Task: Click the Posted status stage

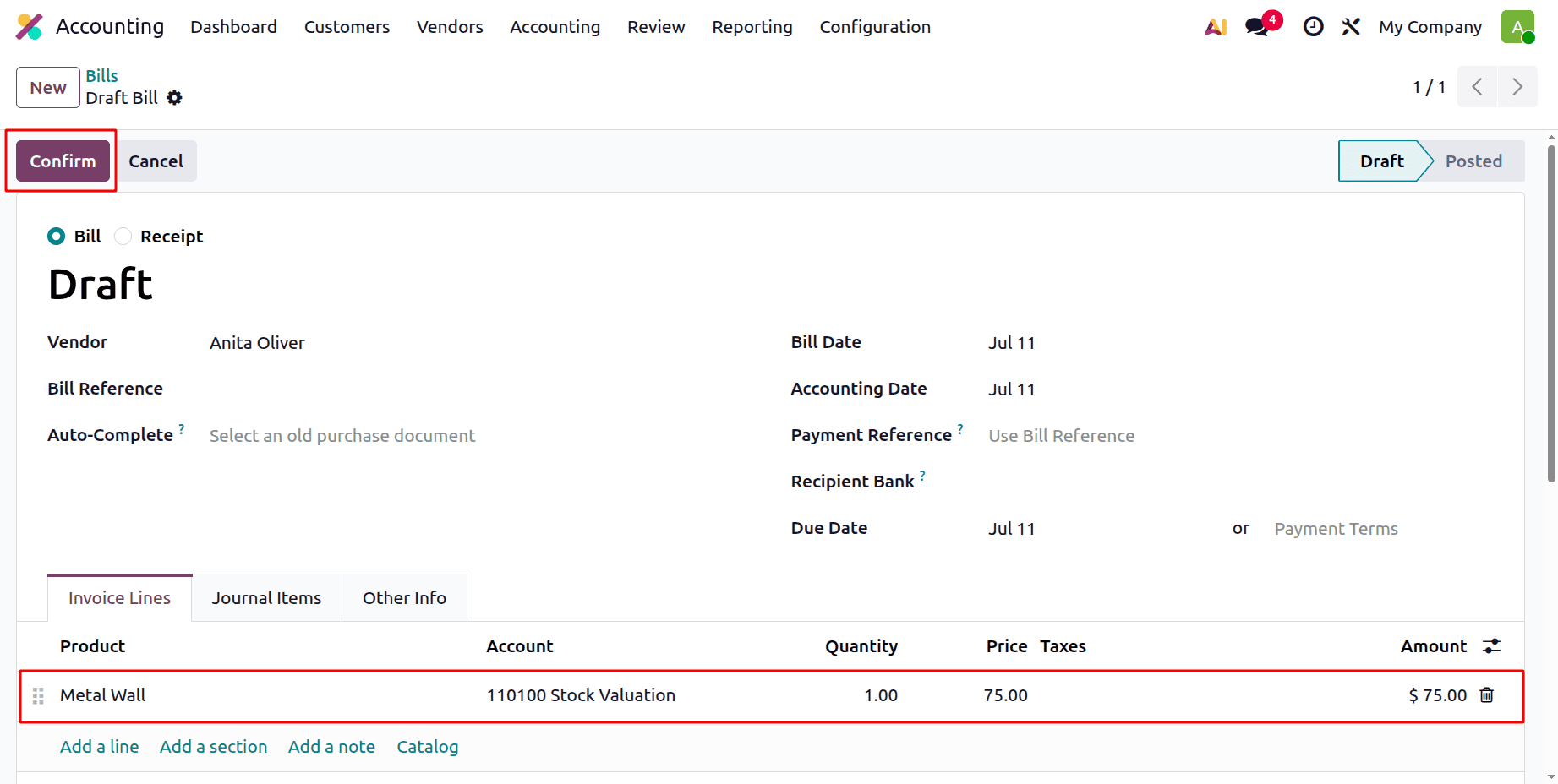Action: (1473, 161)
